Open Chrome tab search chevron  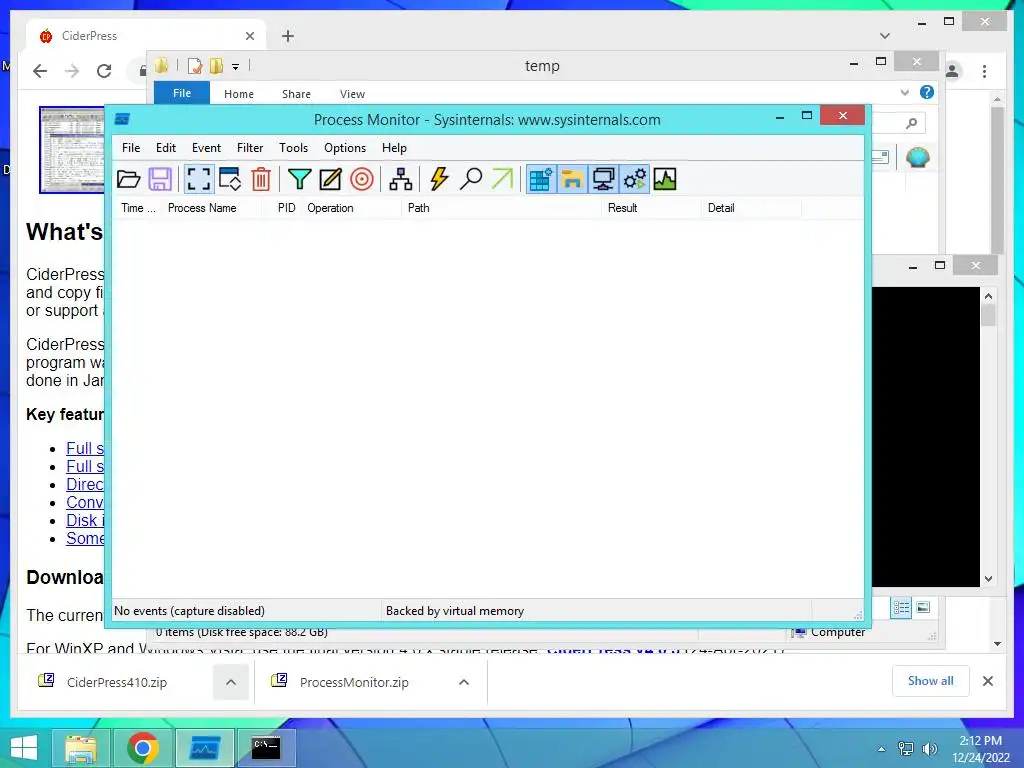point(884,36)
